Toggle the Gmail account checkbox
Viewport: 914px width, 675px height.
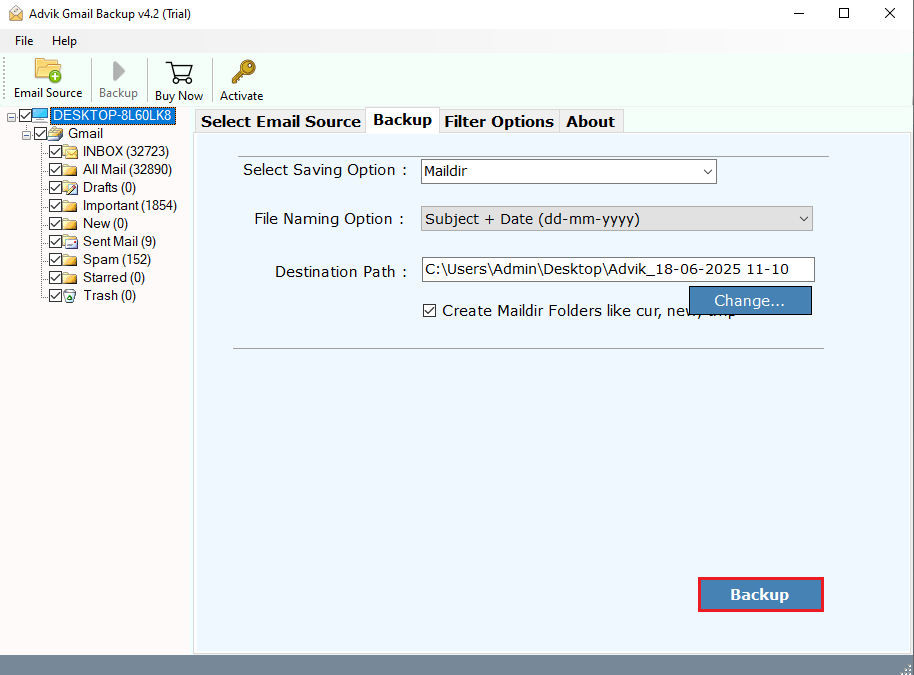click(40, 133)
